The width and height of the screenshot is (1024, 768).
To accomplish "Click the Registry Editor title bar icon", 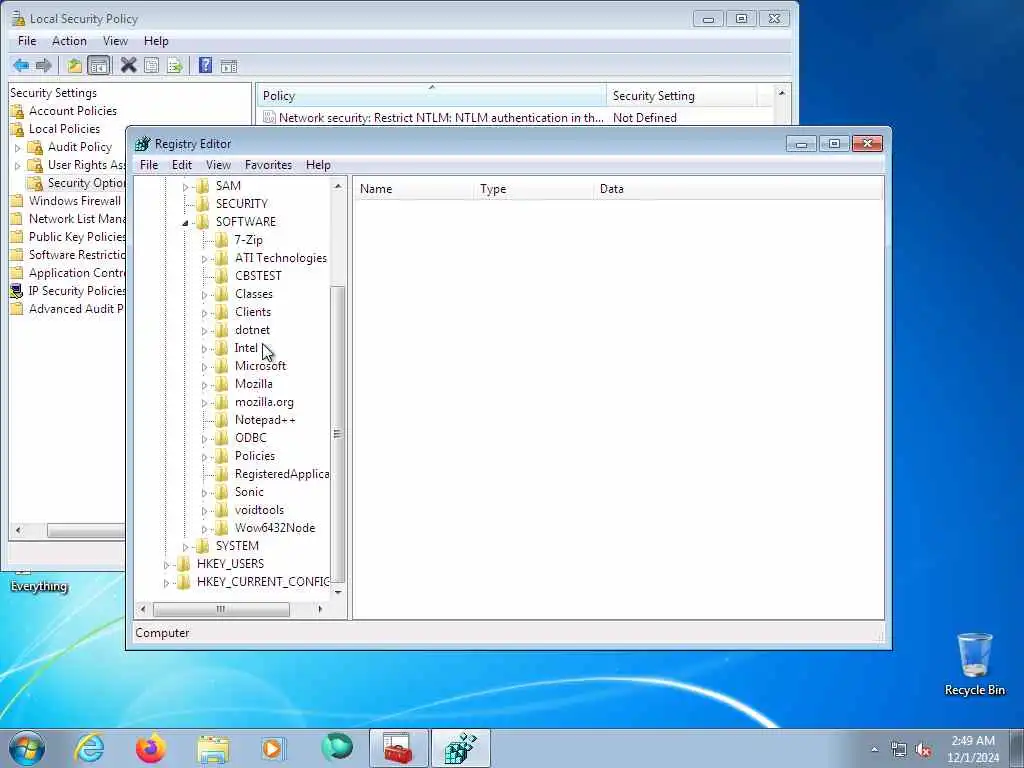I will (142, 144).
